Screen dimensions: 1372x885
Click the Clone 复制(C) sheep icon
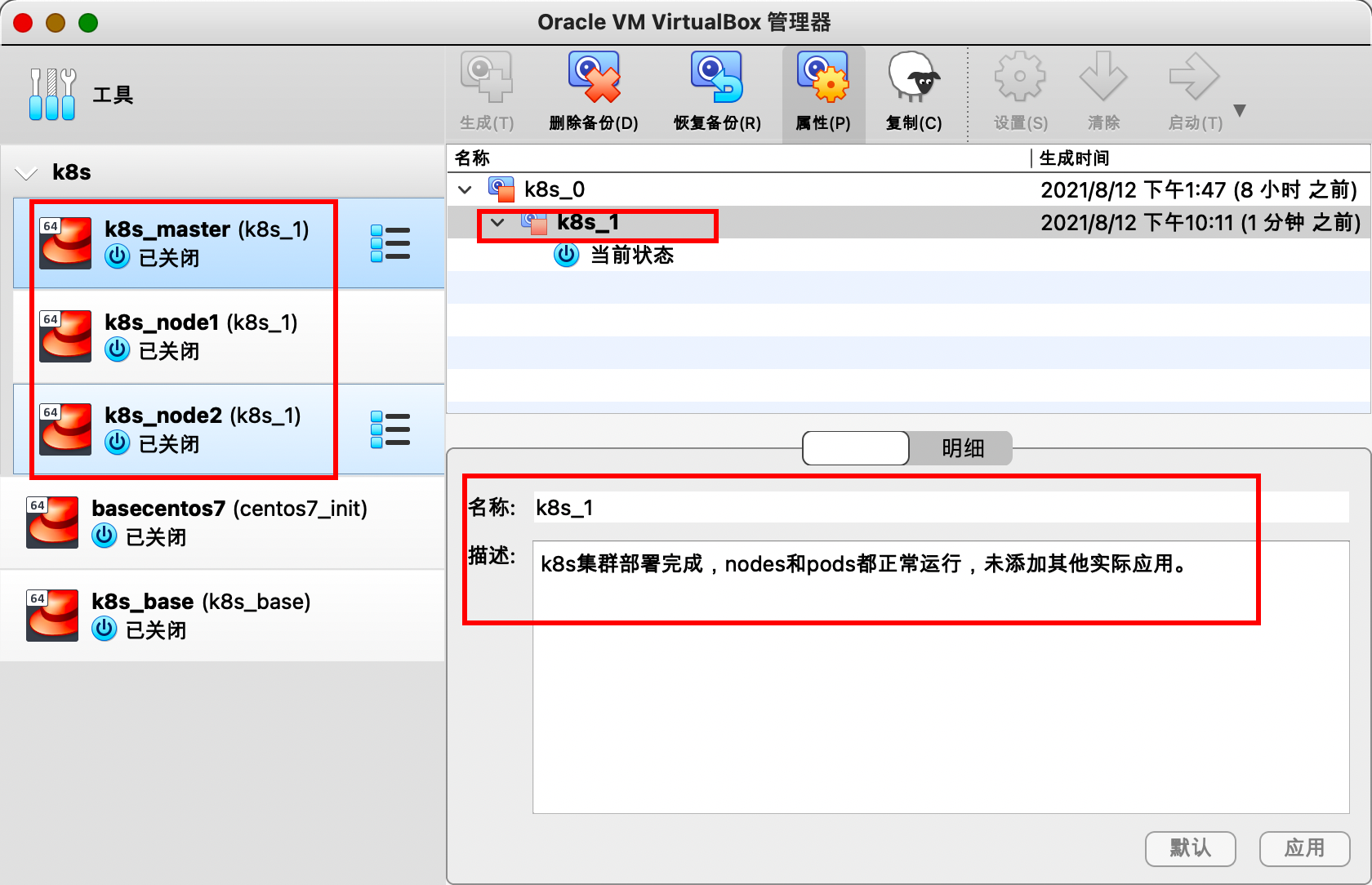[x=914, y=78]
